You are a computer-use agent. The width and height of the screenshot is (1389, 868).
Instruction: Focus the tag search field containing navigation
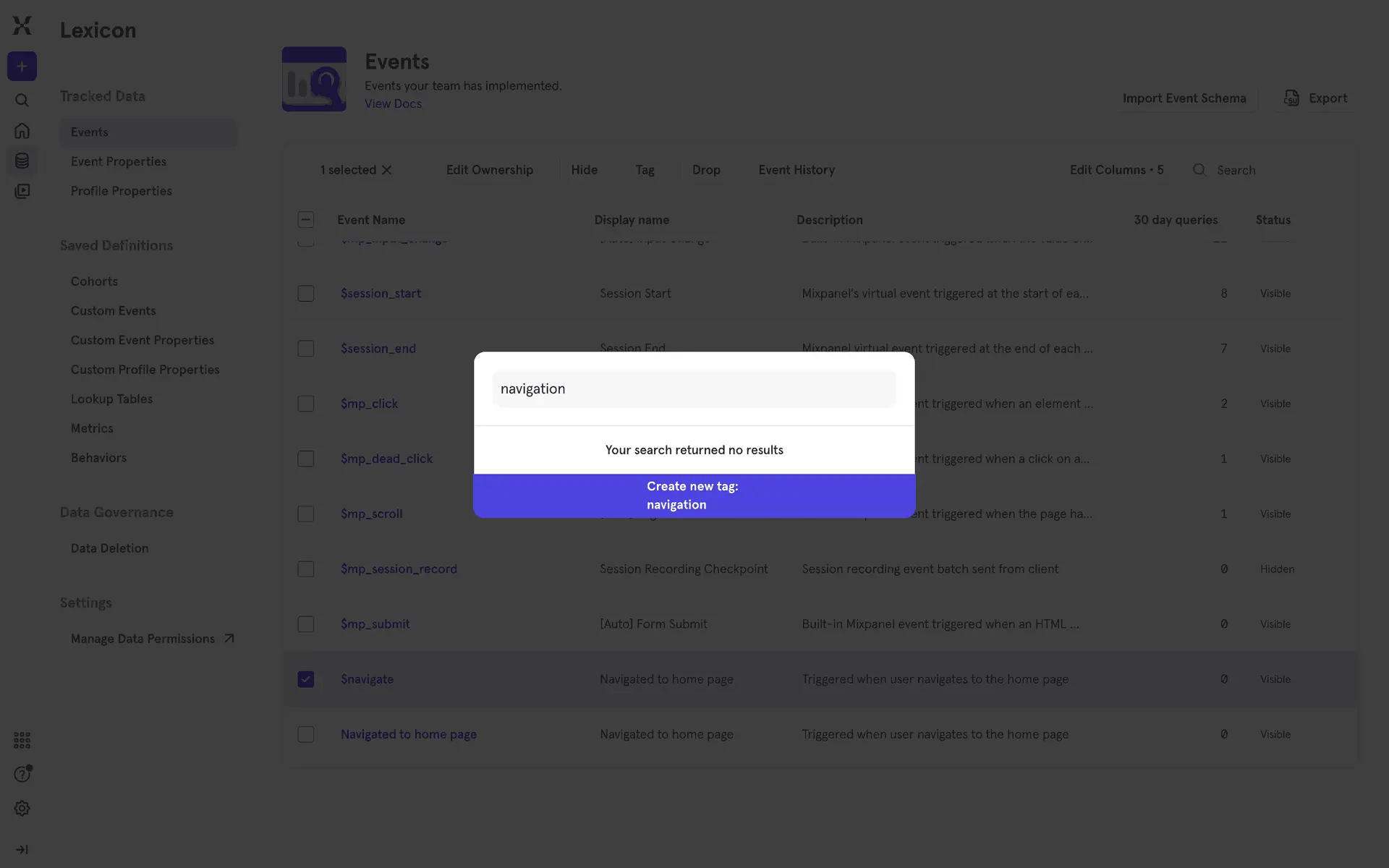[694, 389]
